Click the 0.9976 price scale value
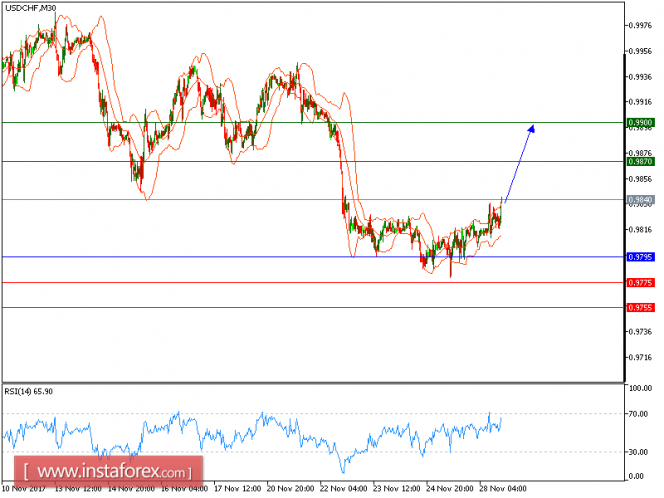The image size is (664, 498). point(640,26)
